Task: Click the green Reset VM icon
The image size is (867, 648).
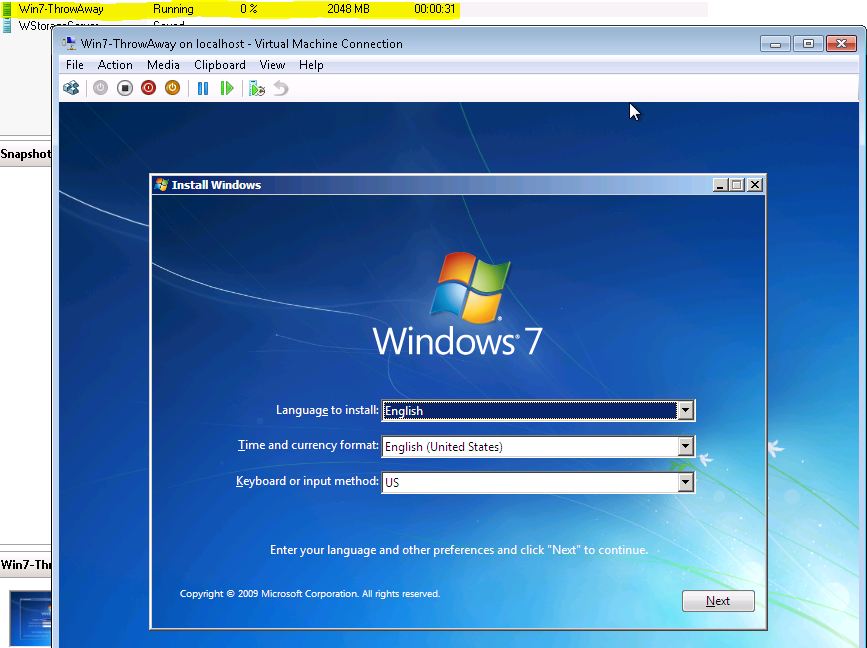Action: coord(227,88)
